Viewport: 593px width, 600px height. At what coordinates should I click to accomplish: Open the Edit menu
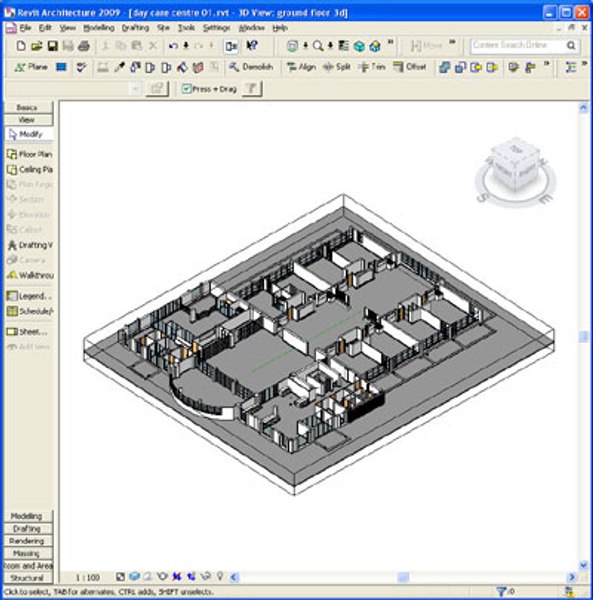pos(45,28)
